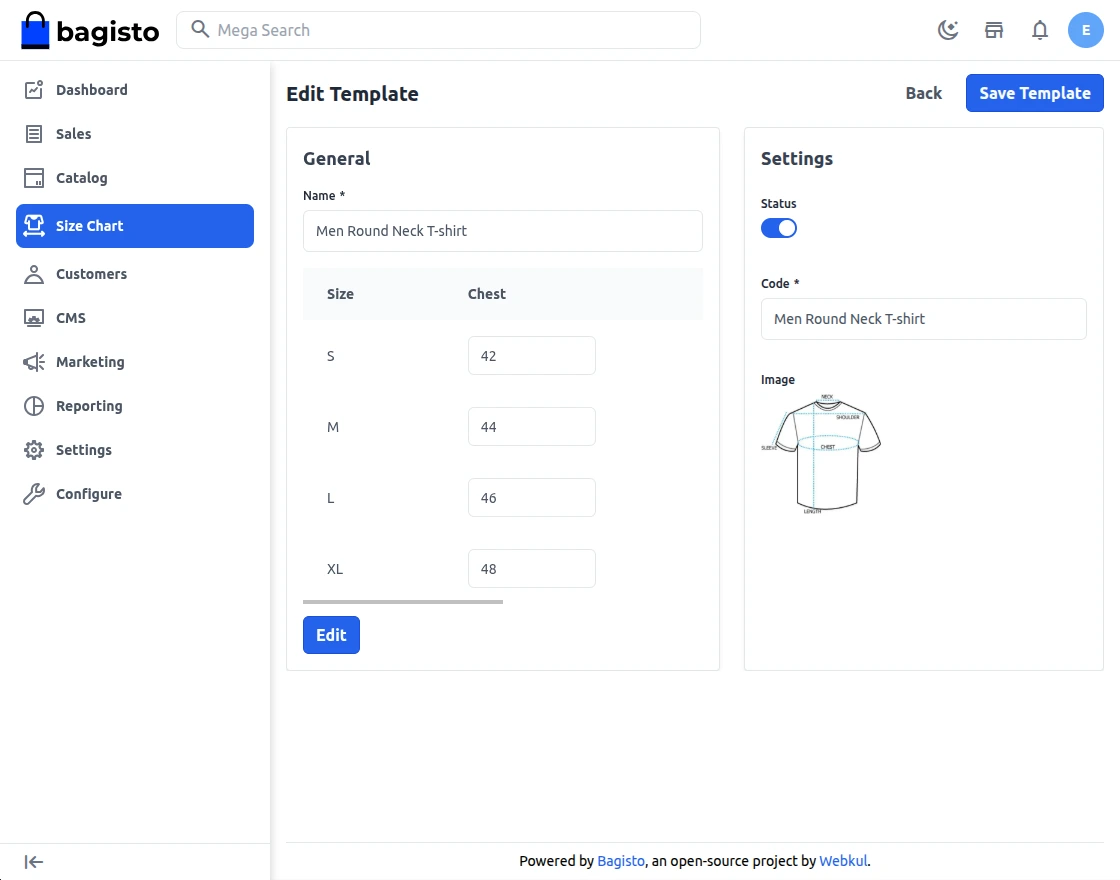The height and width of the screenshot is (880, 1120).
Task: Open the notifications bell
Action: pyautogui.click(x=1040, y=30)
